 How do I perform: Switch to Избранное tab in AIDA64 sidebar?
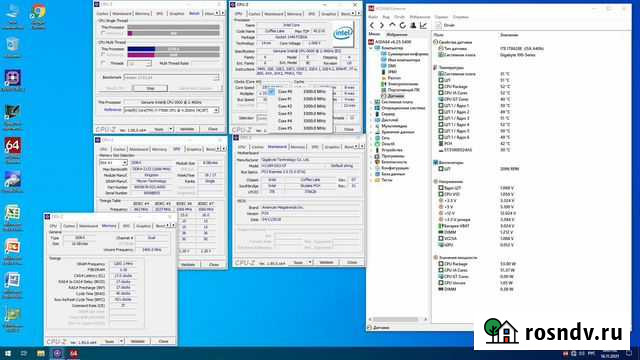point(397,35)
